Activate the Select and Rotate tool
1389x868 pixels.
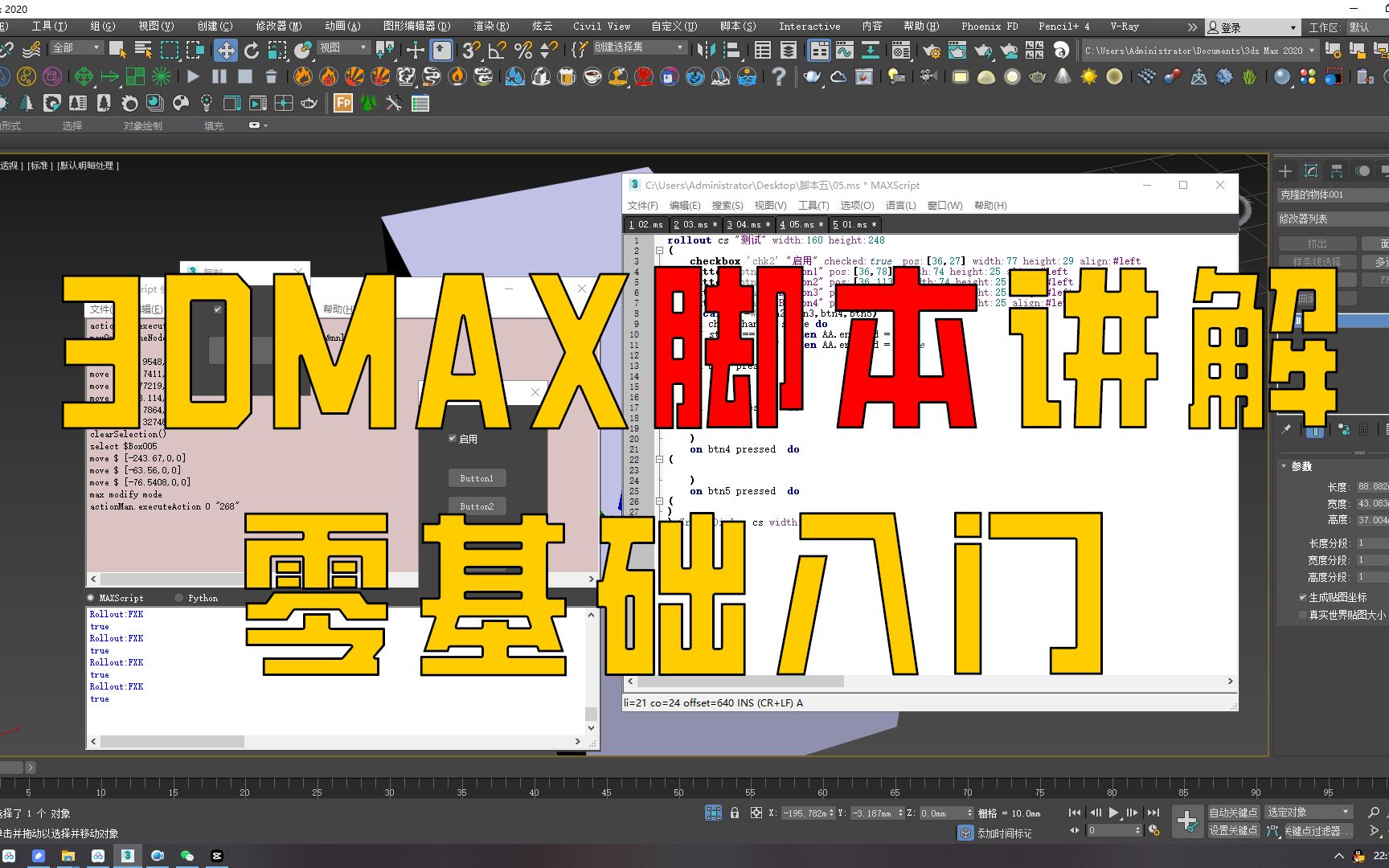(x=252, y=51)
